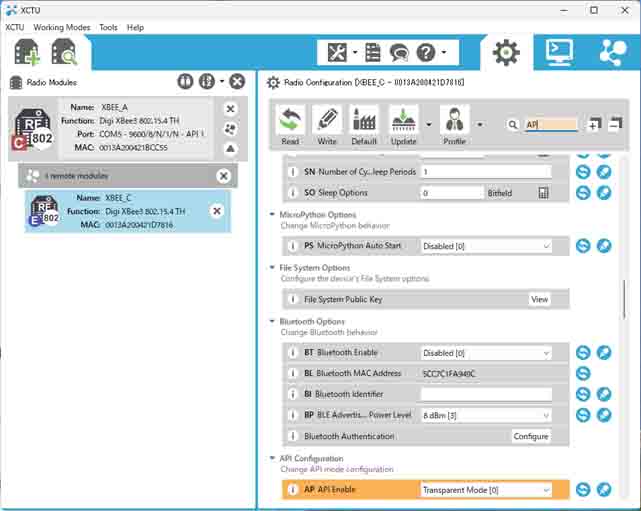Open the XCTU menu

tap(14, 27)
